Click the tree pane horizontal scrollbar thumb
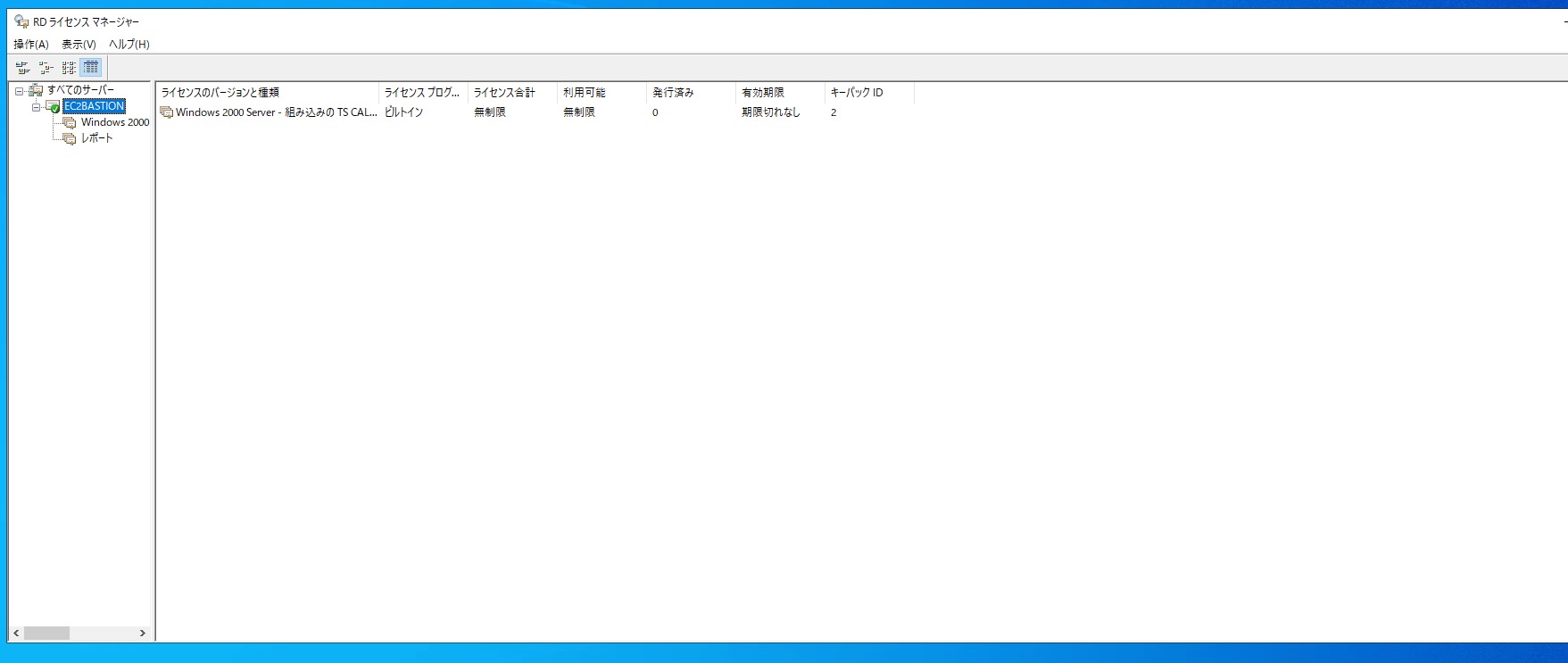 46,633
